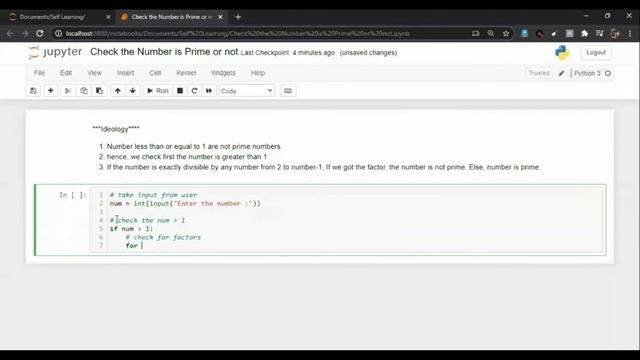Open the Kernel menu
640x360 pixels.
(186, 73)
